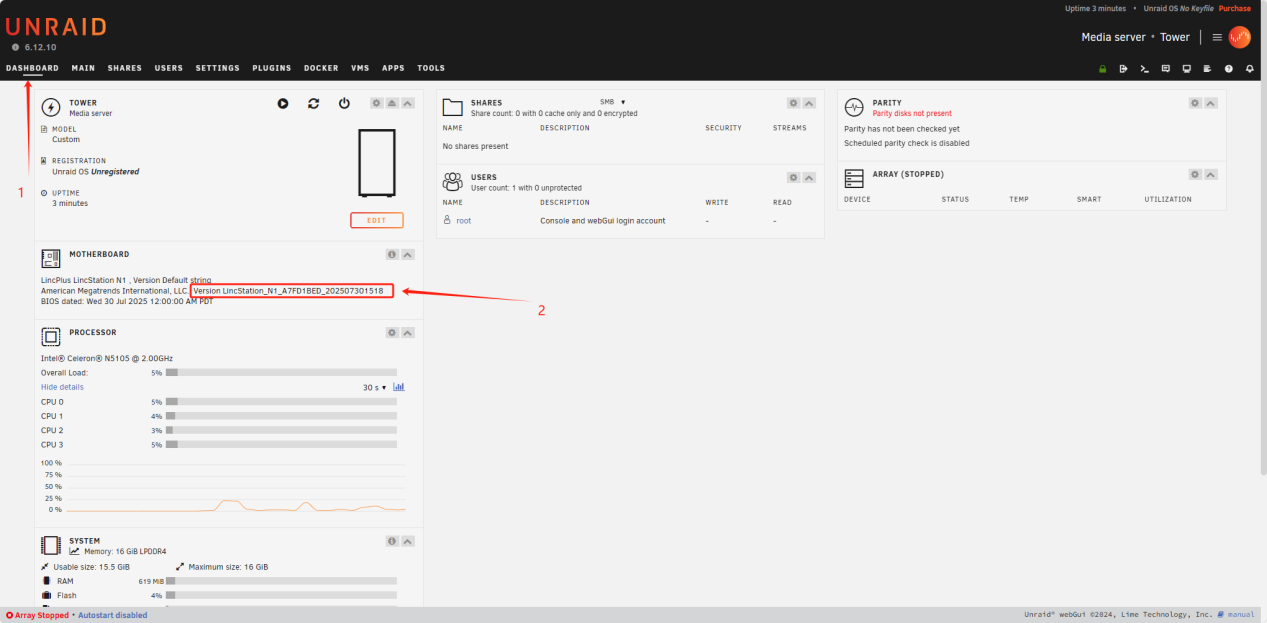Click the logout icon in header
This screenshot has width=1267, height=623.
click(1123, 69)
